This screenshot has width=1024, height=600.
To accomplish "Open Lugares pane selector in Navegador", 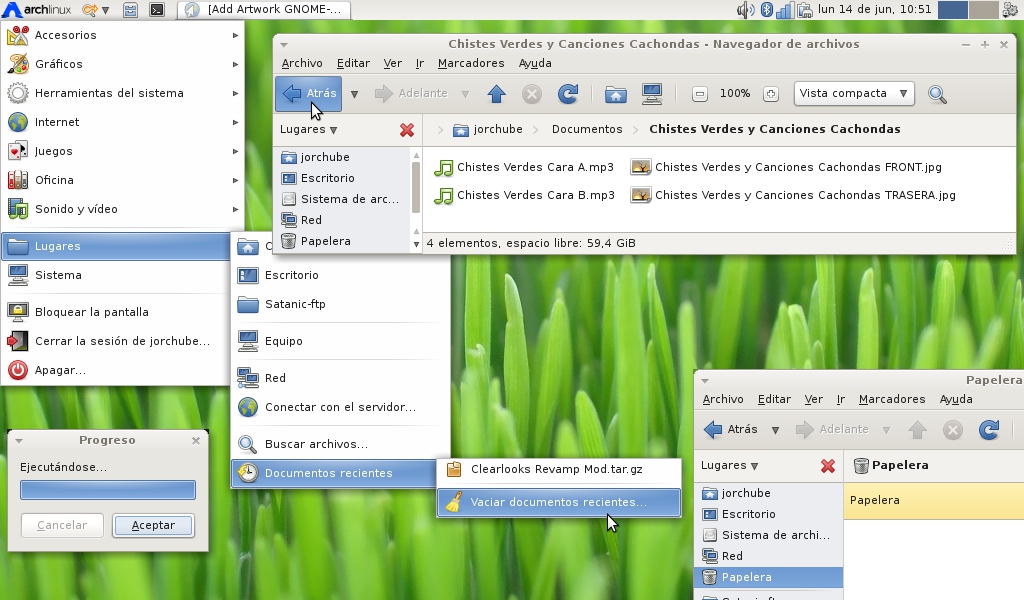I will [309, 129].
